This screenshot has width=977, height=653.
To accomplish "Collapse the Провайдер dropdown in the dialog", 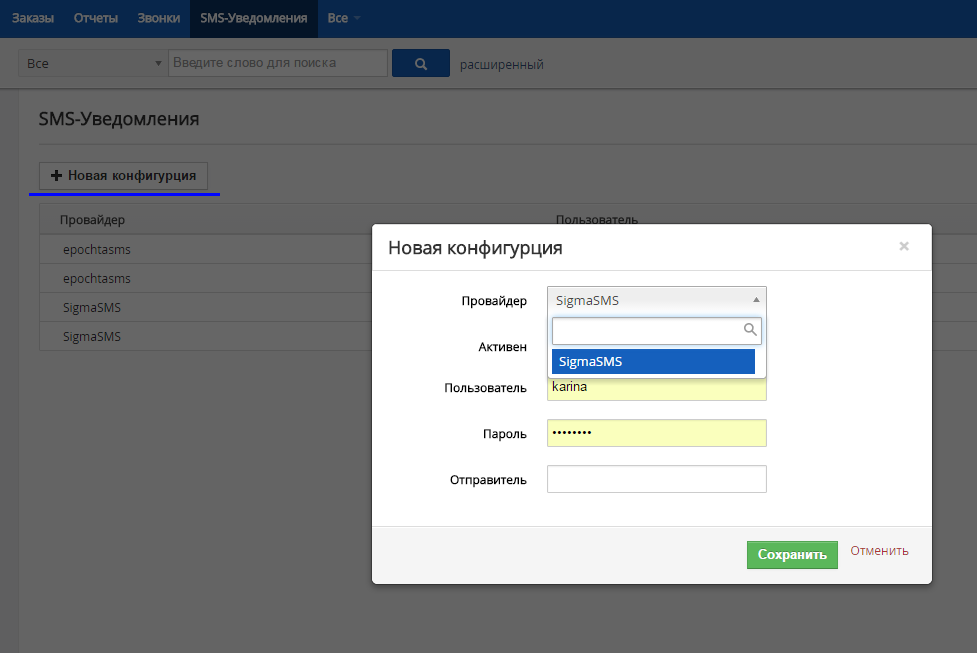I will pyautogui.click(x=657, y=299).
